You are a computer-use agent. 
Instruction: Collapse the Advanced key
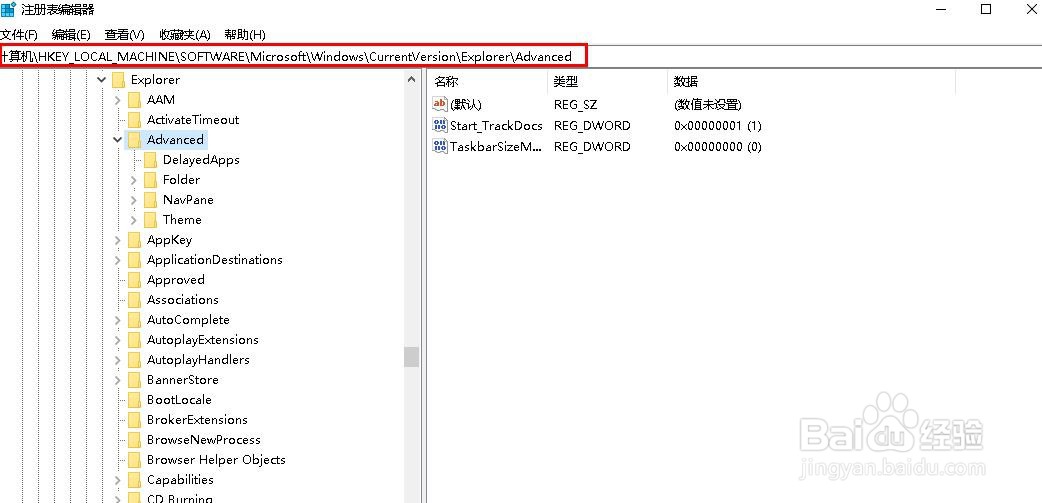click(x=118, y=140)
